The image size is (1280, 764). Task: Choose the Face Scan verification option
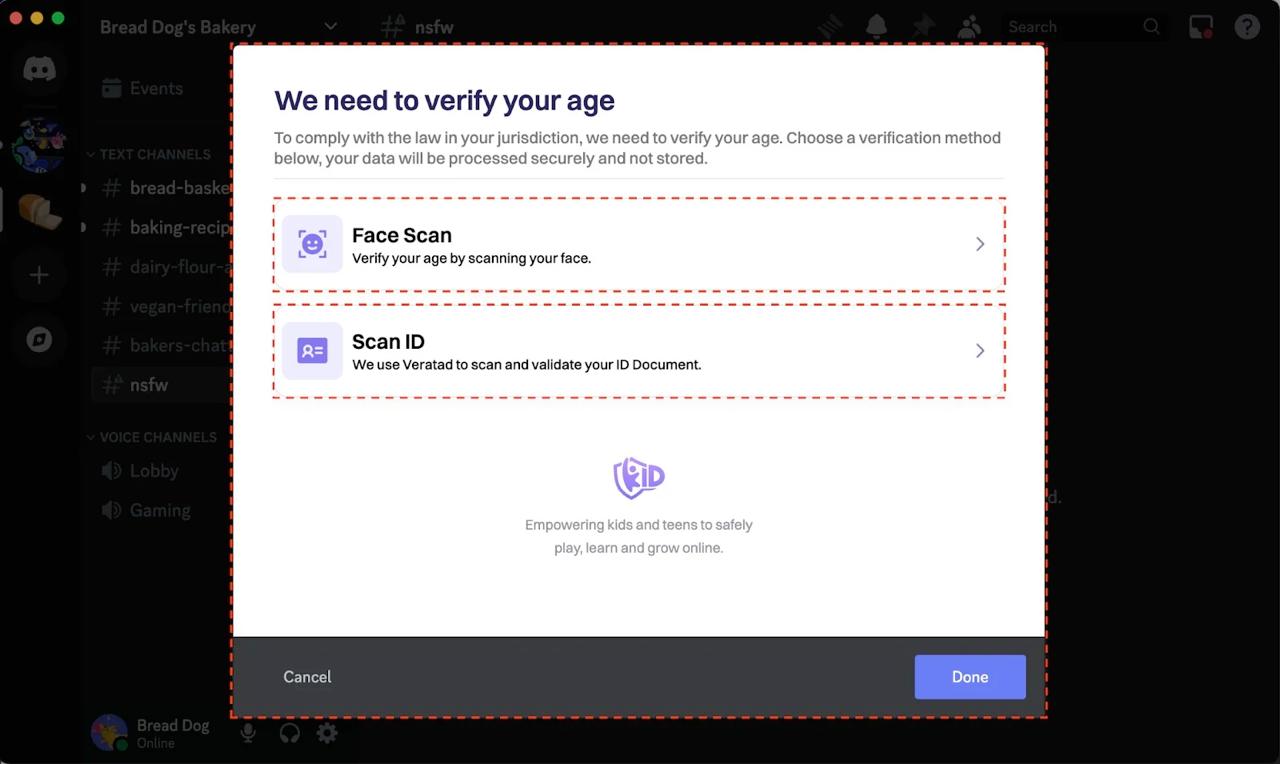pyautogui.click(x=639, y=245)
